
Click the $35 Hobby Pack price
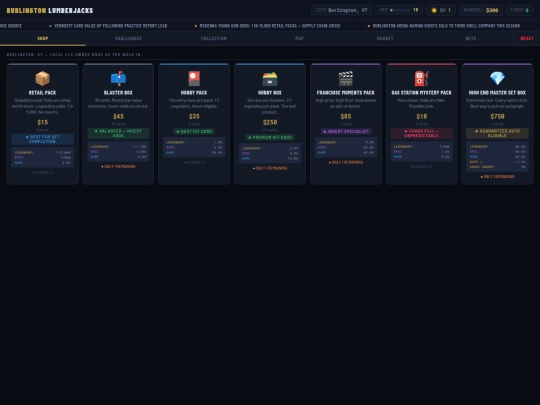click(194, 116)
